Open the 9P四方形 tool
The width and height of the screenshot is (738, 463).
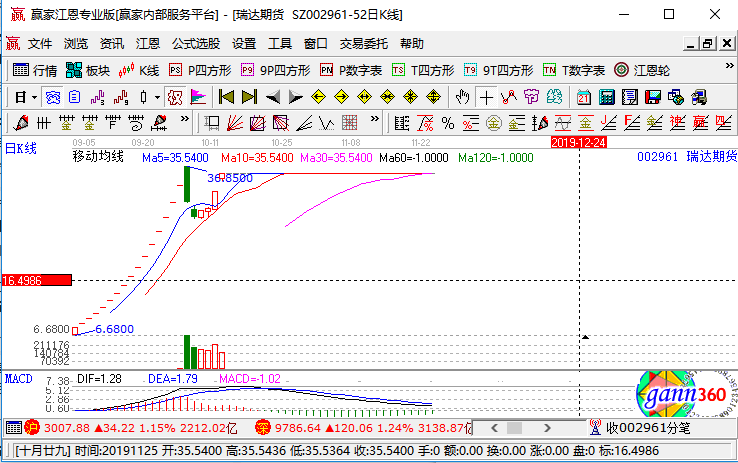pos(276,71)
